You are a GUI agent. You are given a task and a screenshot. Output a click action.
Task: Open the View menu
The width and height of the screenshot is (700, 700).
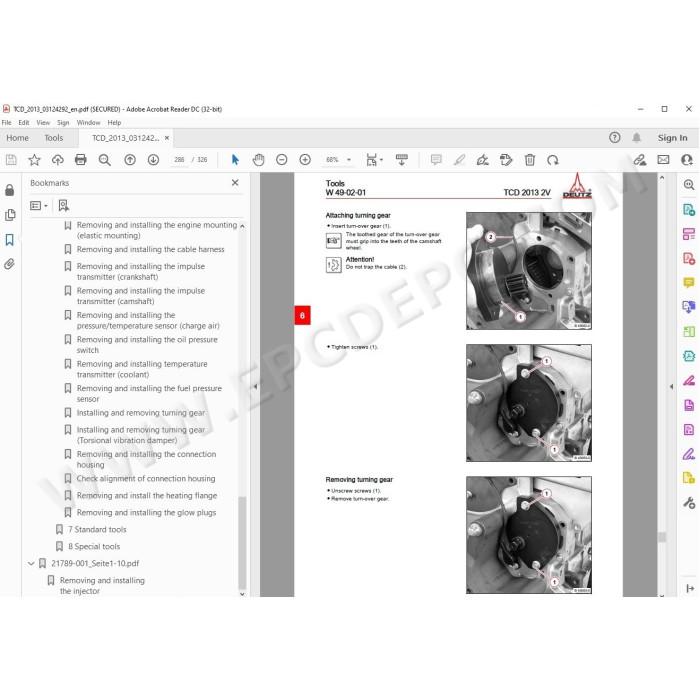coord(43,122)
